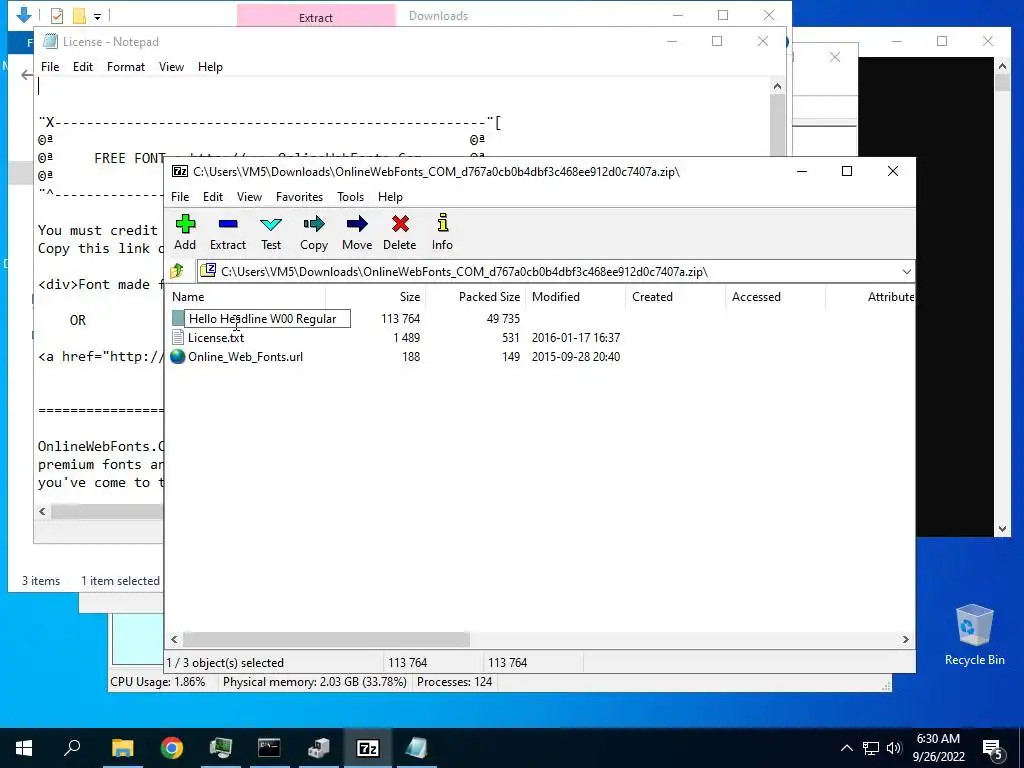The image size is (1024, 768).
Task: Switch to 7-Zip on the taskbar
Action: [x=368, y=748]
